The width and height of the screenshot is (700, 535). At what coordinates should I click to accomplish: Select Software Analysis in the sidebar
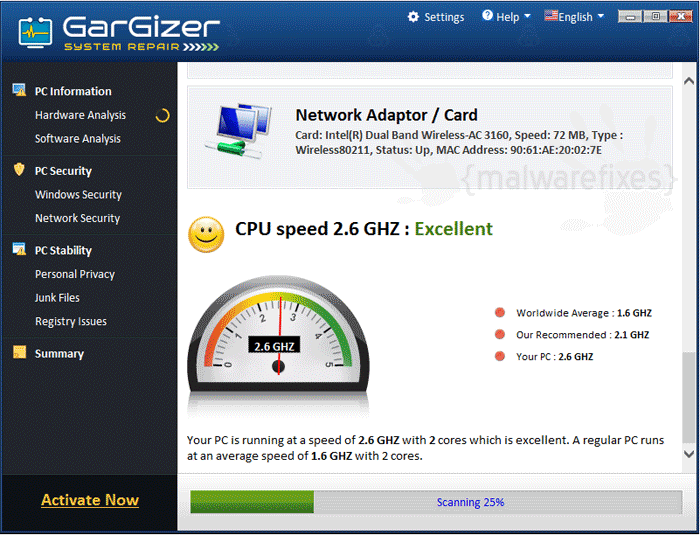[78, 139]
